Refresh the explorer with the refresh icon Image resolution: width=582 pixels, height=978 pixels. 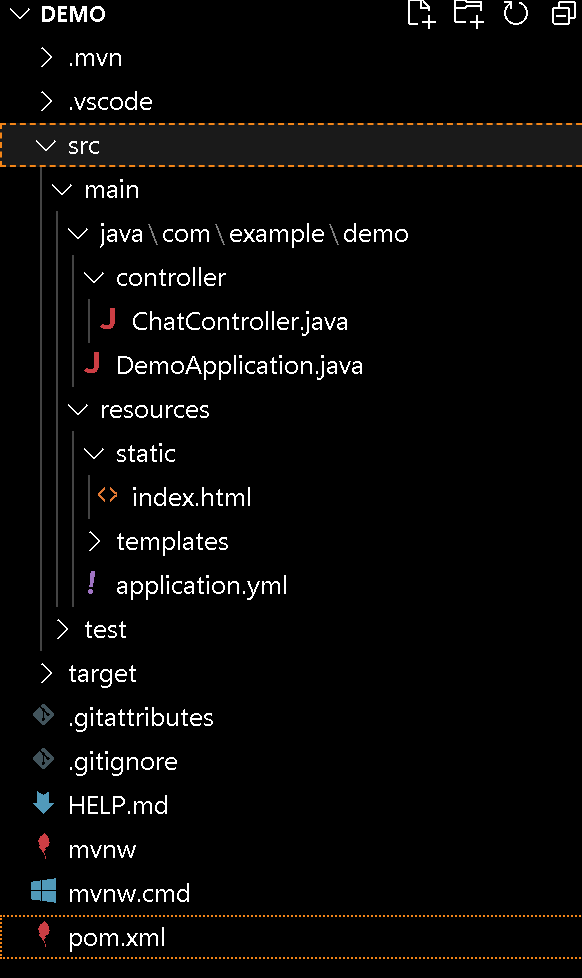pos(515,13)
